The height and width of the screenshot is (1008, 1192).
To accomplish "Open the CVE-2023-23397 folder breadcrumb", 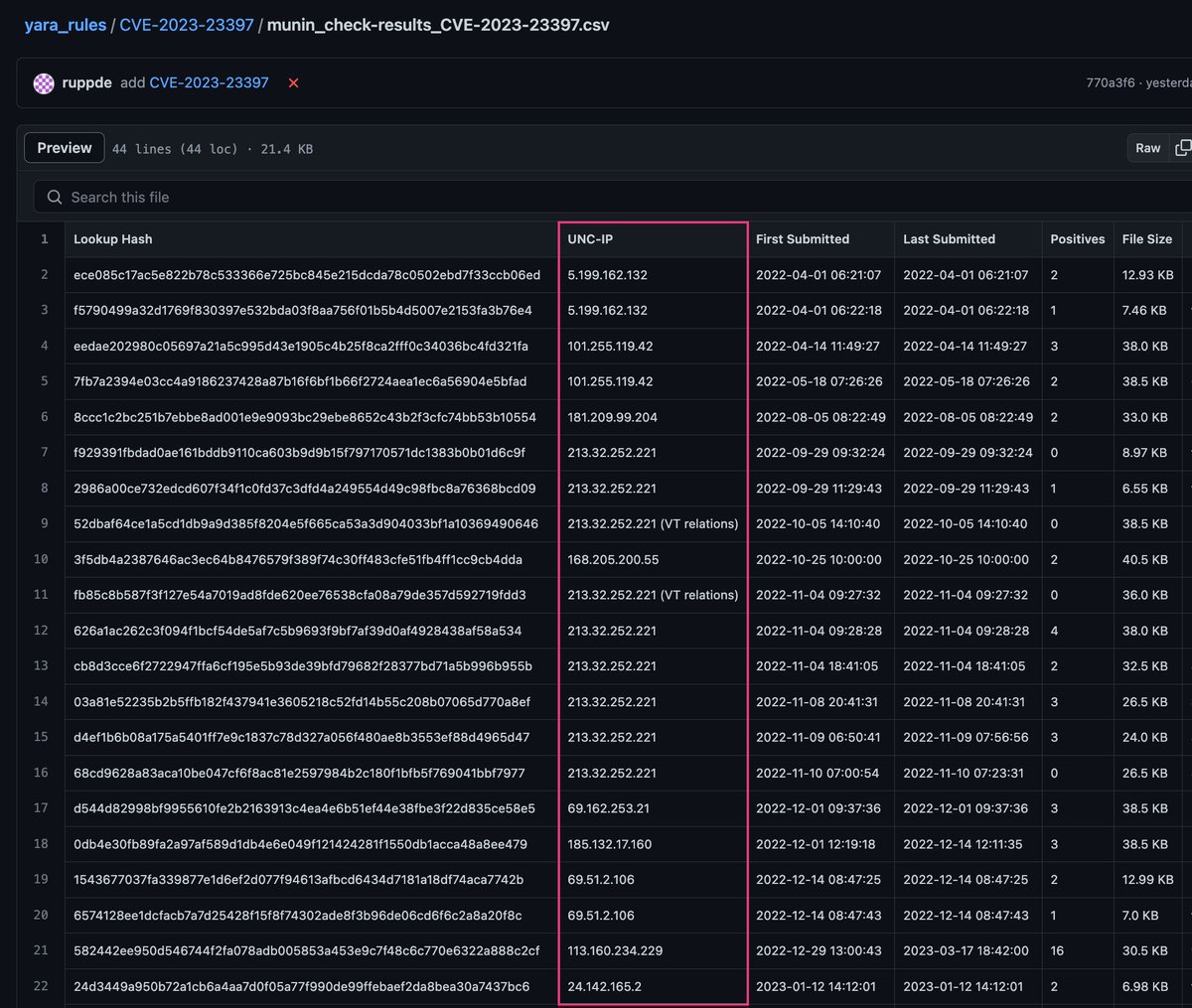I will point(187,25).
